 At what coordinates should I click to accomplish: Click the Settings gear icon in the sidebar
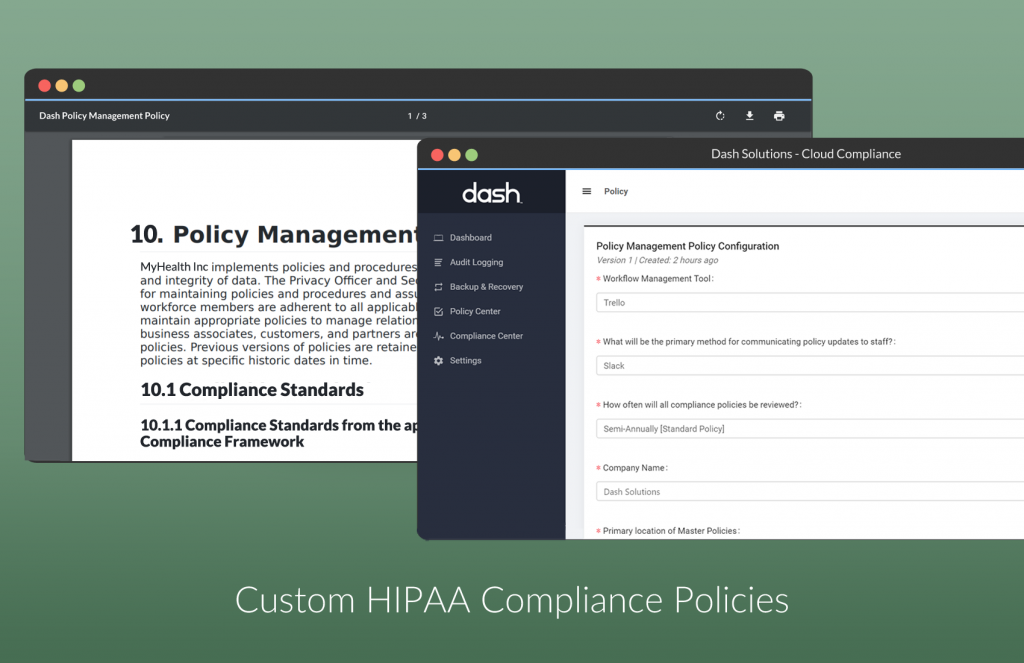(438, 361)
